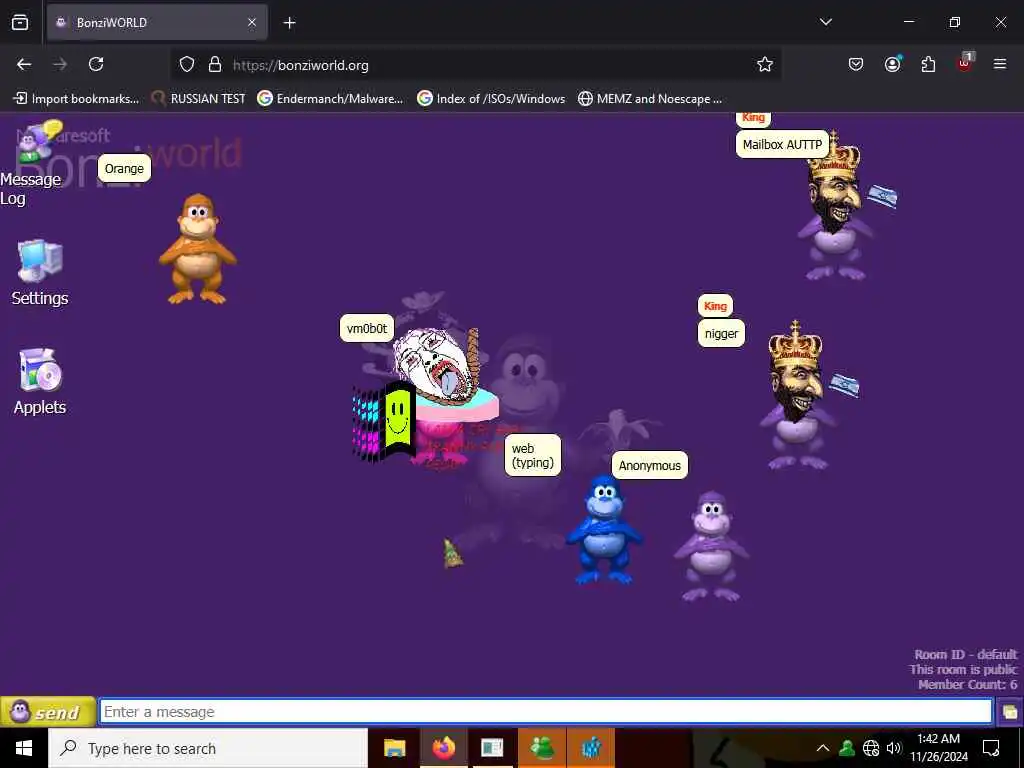Switch to Firefox in the taskbar
1024x768 pixels.
[x=443, y=748]
